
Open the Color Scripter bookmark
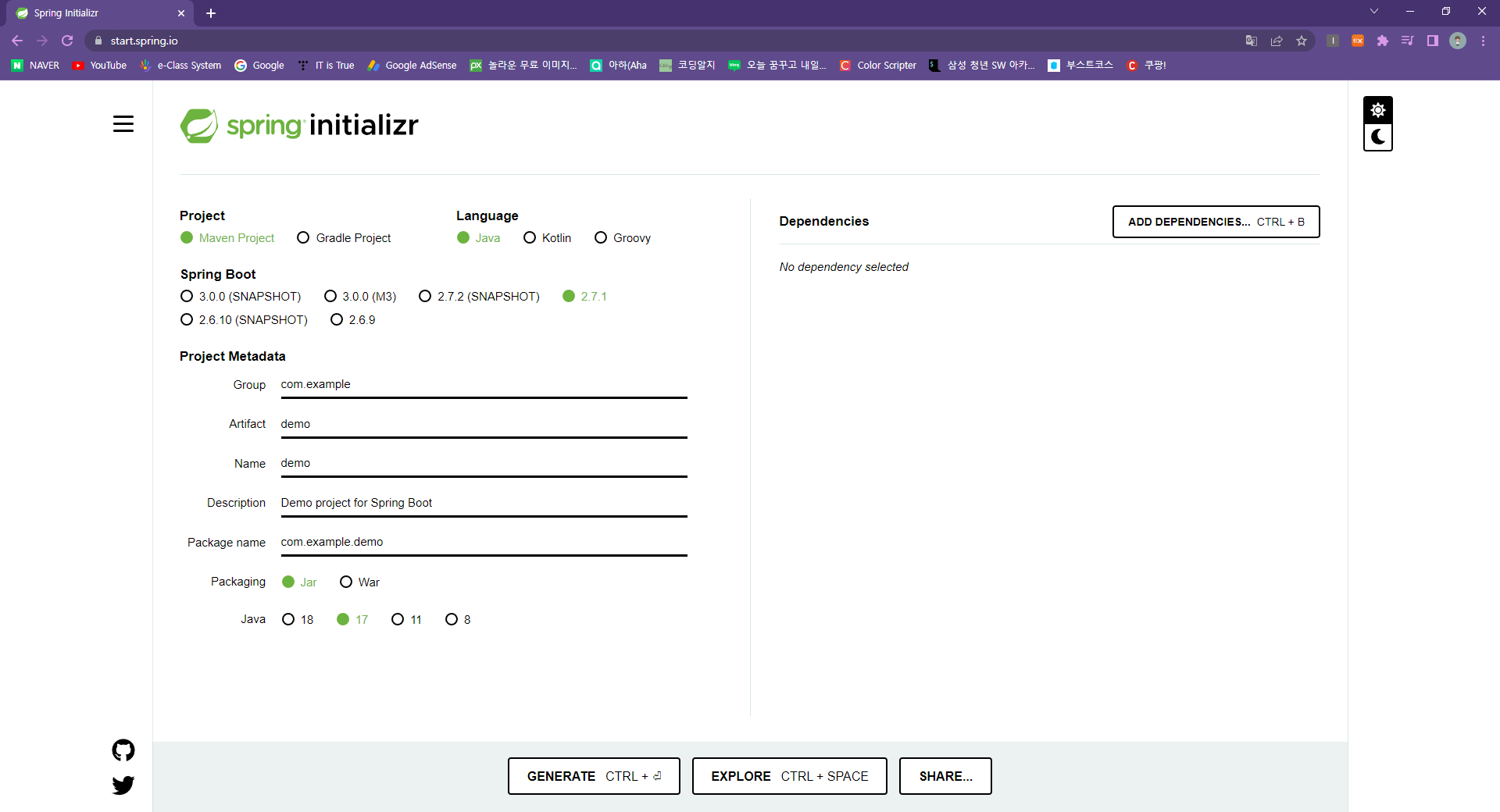coord(878,66)
